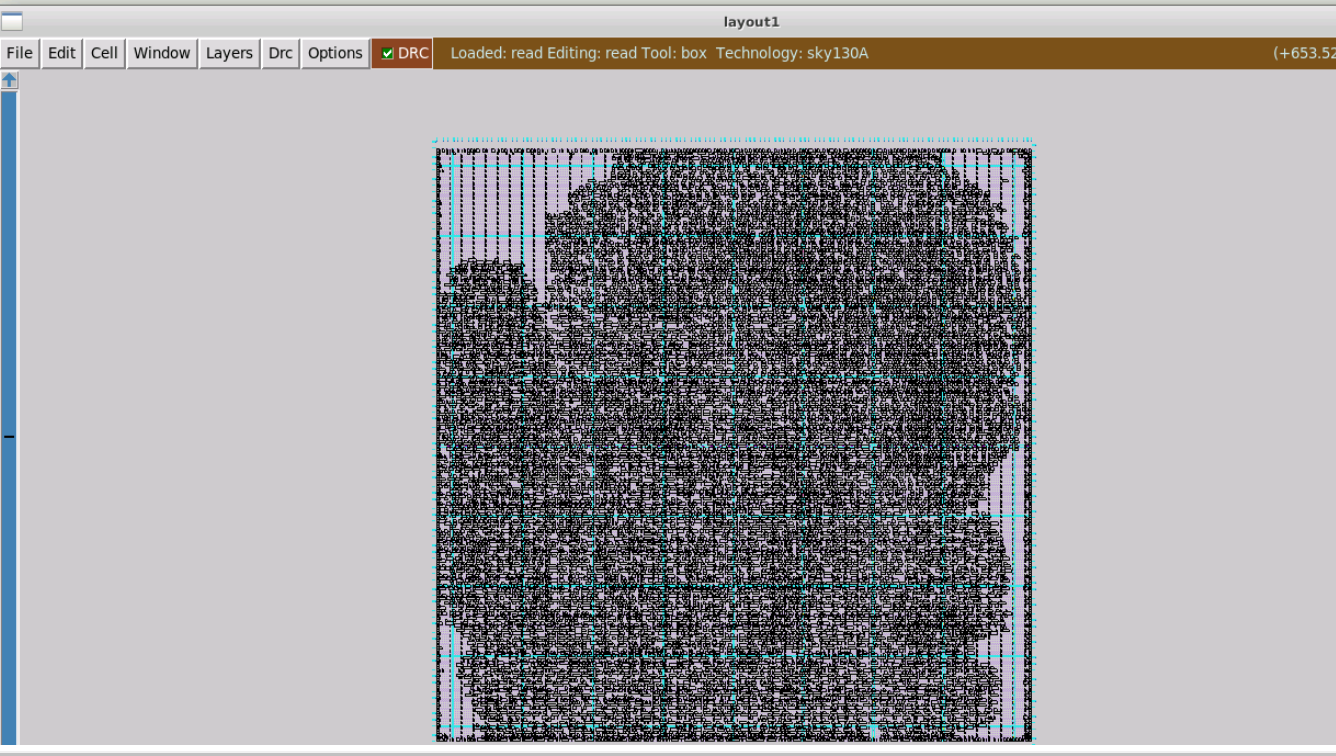
Task: Open the Drc menu
Action: pos(280,53)
